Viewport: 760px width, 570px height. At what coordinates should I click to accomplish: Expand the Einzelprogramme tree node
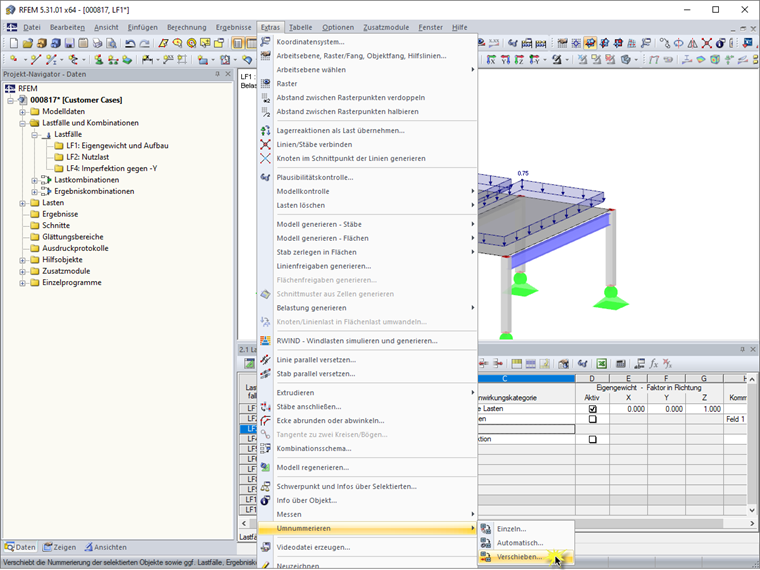pos(22,283)
